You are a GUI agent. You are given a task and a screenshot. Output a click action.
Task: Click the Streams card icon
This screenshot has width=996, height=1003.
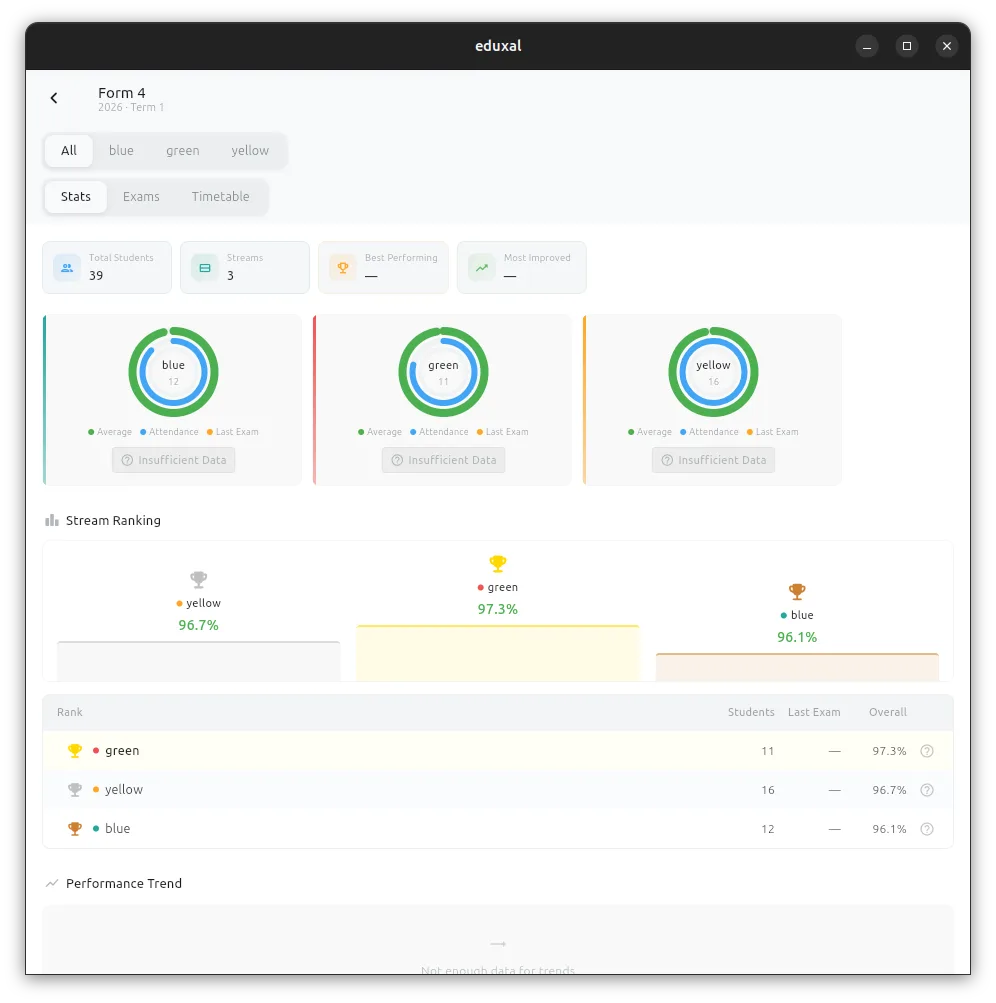coord(204,267)
